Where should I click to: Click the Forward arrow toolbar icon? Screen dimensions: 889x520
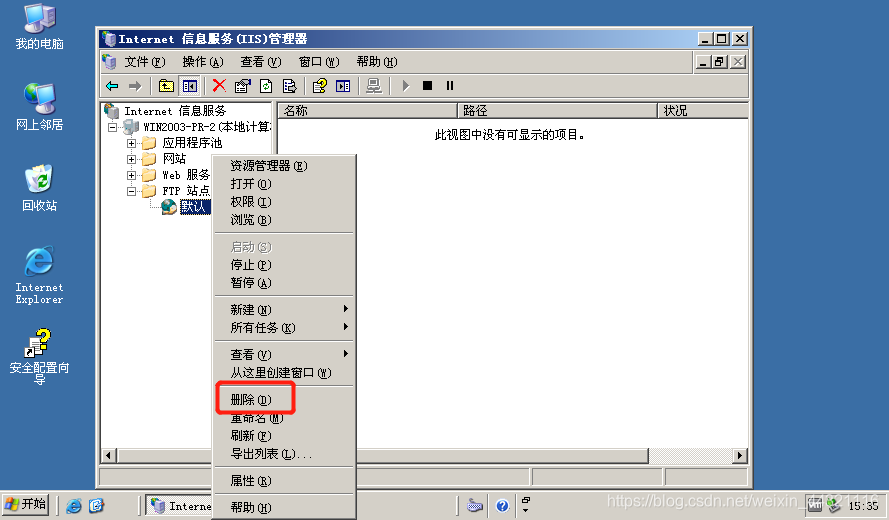(x=135, y=86)
